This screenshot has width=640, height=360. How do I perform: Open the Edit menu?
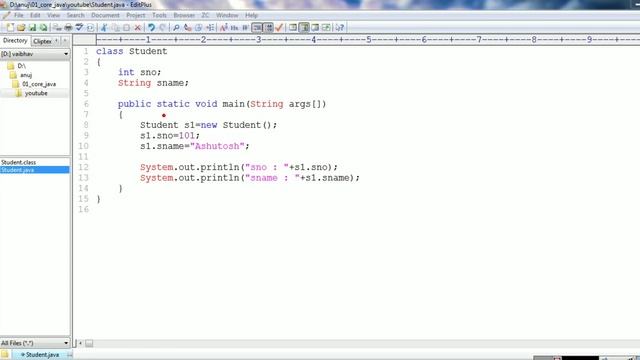pyautogui.click(x=35, y=15)
